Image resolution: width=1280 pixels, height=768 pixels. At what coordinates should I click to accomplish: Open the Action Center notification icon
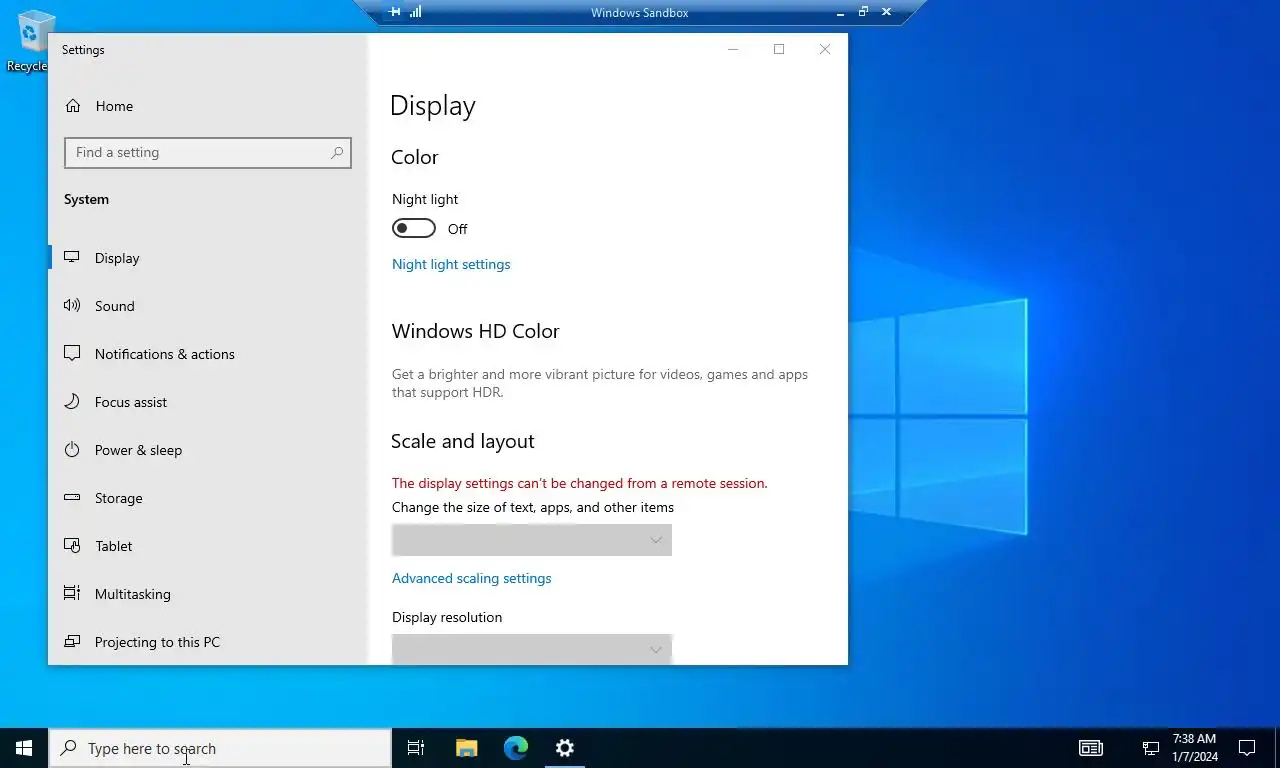point(1247,748)
